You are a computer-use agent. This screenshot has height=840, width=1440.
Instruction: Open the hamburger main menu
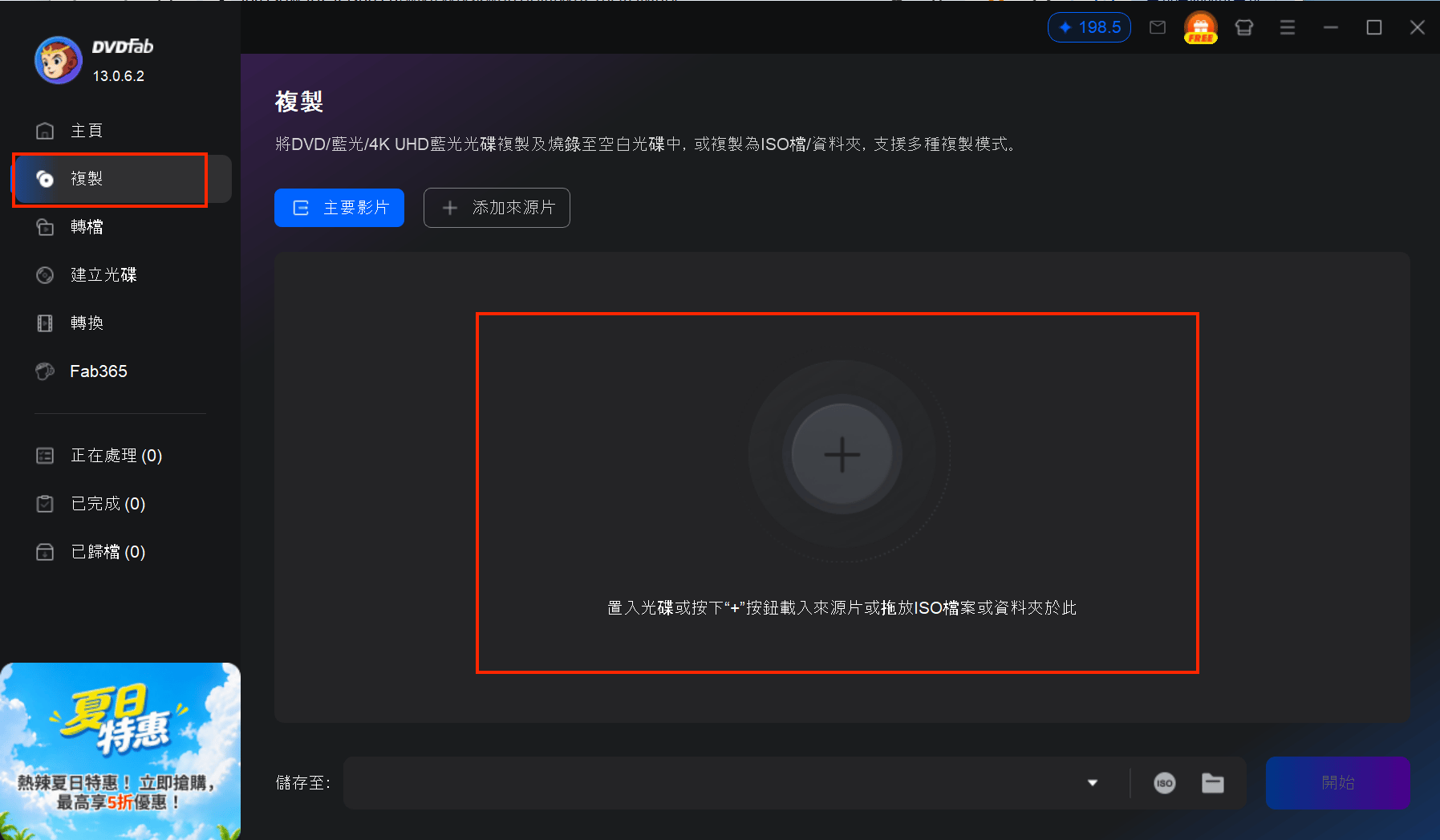1288,27
